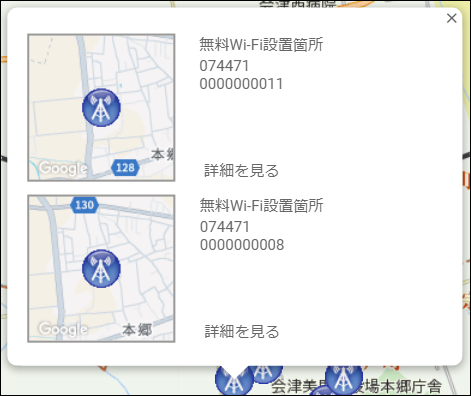Close the Wi-Fi location popup
This screenshot has width=471, height=396.
(x=451, y=18)
